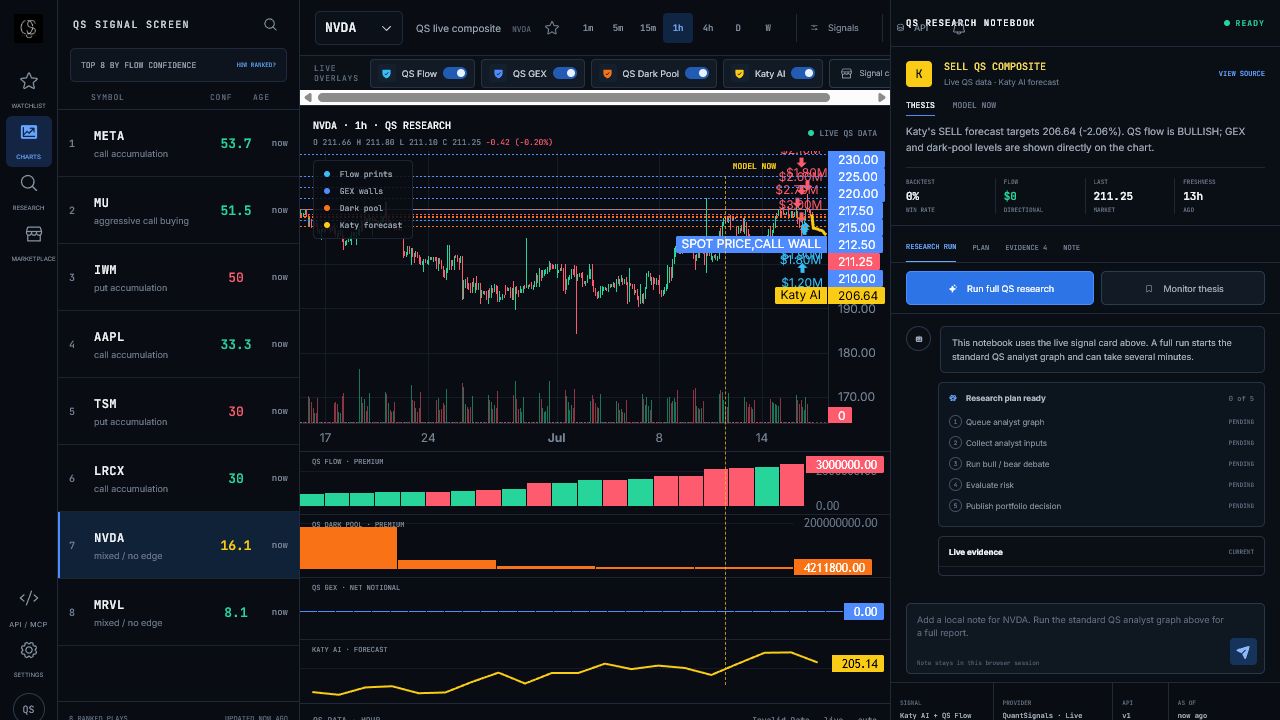
Task: Click the Signal card overlay icon
Action: [x=846, y=73]
